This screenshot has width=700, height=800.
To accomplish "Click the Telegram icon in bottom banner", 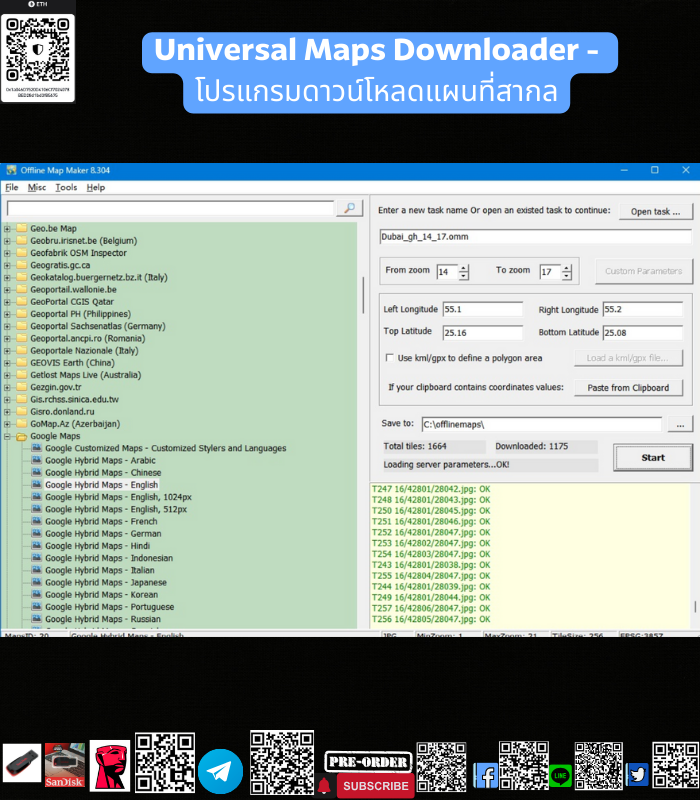I will tap(220, 771).
